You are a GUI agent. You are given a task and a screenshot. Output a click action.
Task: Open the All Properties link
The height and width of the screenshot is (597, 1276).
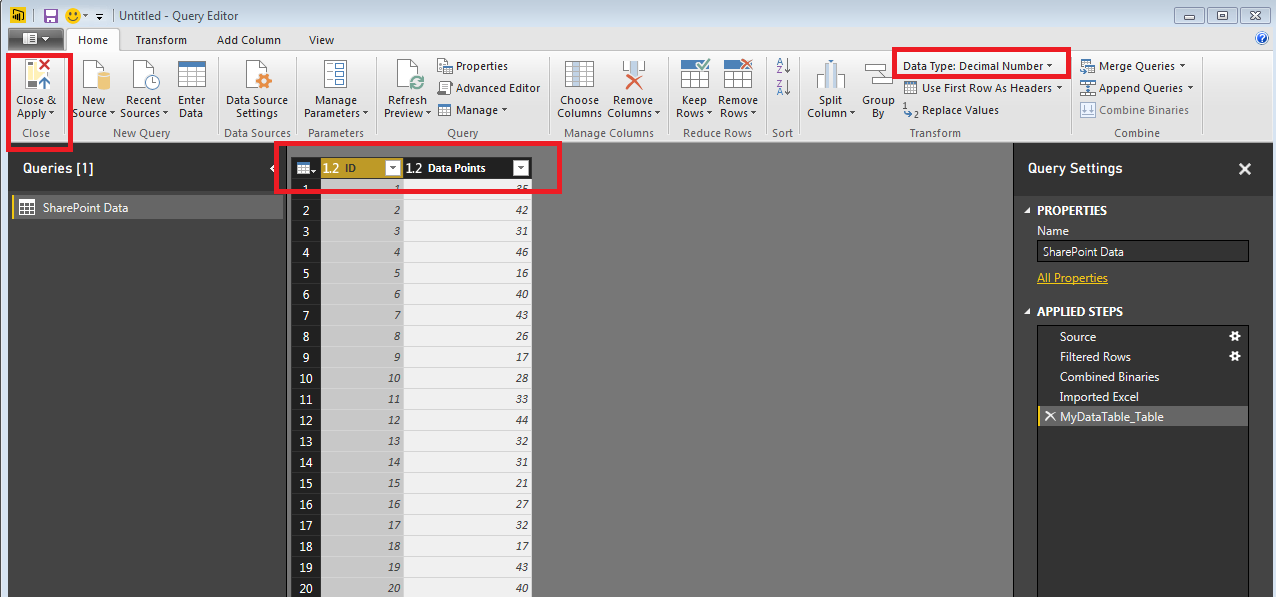(x=1072, y=278)
